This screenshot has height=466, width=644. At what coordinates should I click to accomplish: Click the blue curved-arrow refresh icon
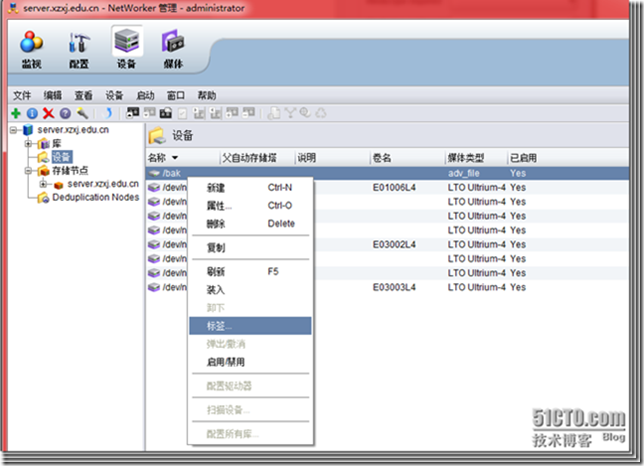pos(108,113)
